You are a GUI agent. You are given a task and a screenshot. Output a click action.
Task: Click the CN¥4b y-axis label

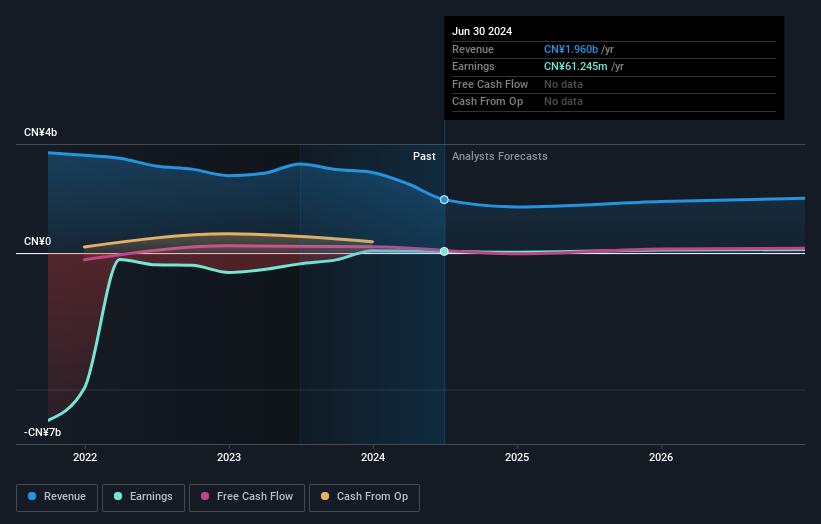(40, 132)
